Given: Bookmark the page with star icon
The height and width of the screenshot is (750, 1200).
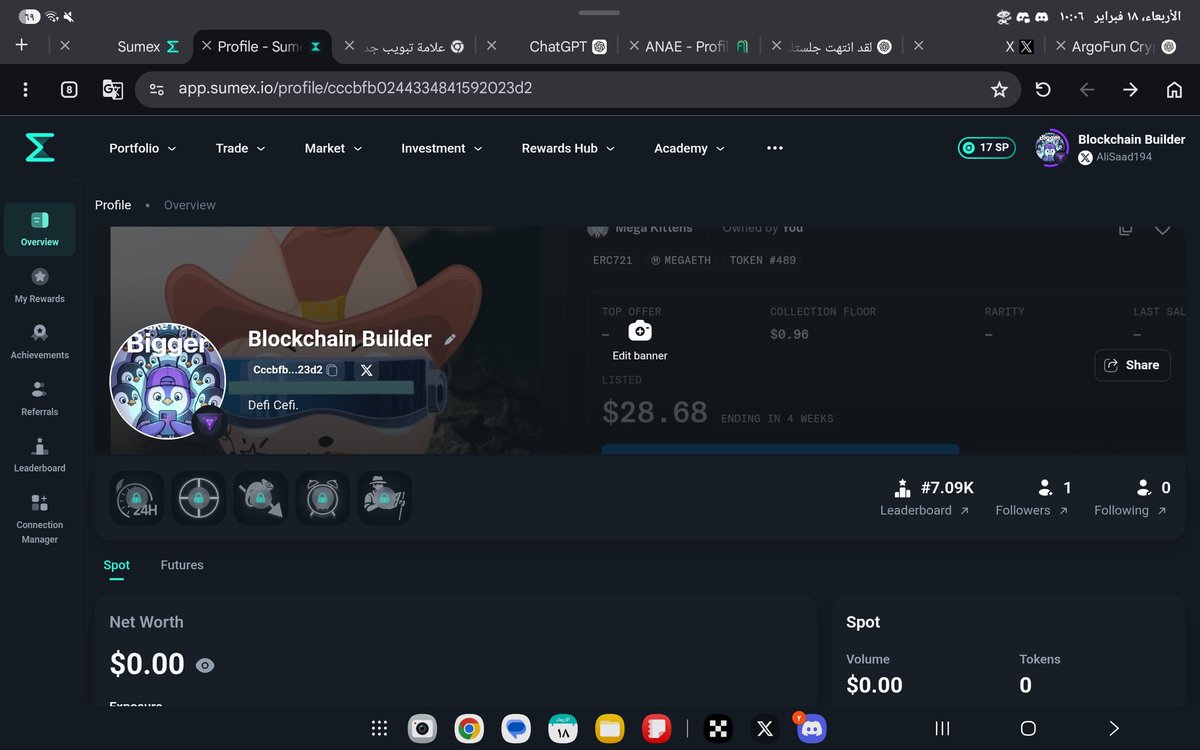Looking at the screenshot, I should pyautogui.click(x=998, y=89).
